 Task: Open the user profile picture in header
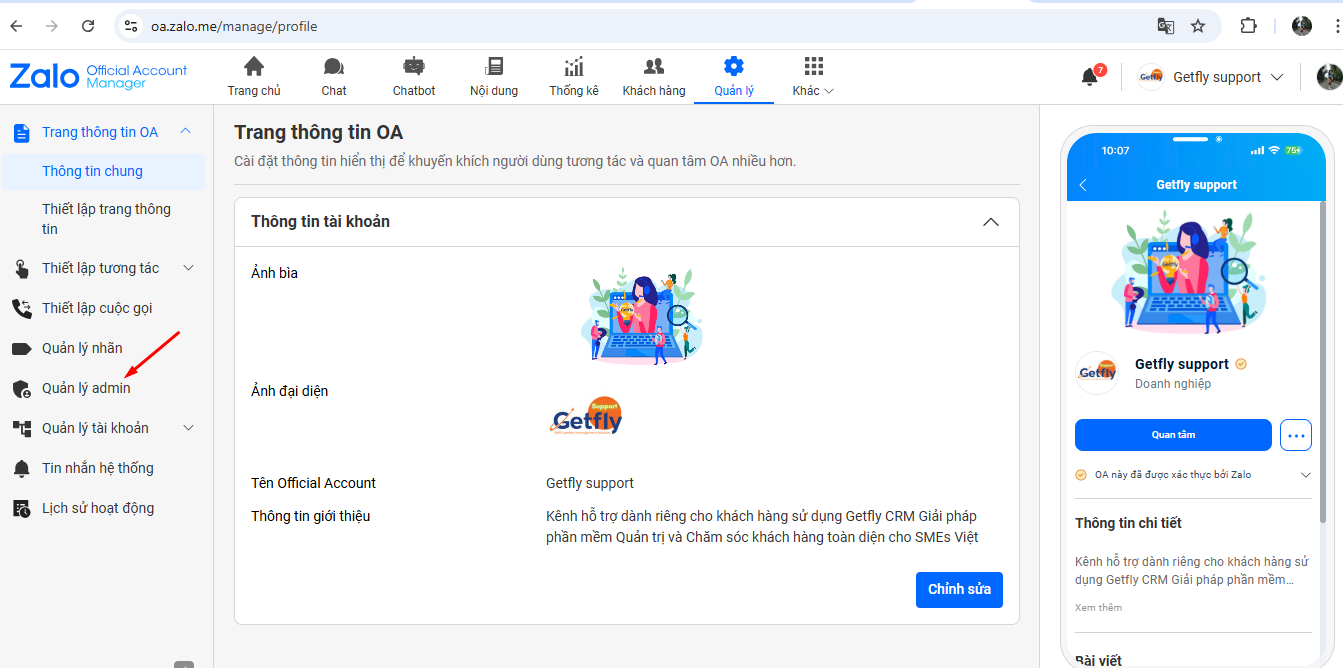(x=1329, y=77)
